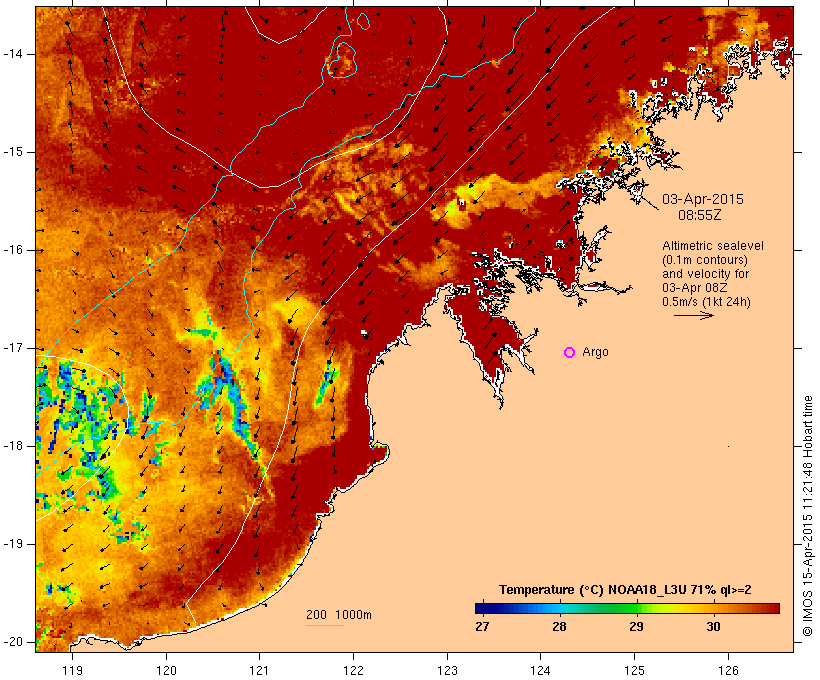Screen dimensions: 820x680
Task: Click the latitude axis label -17
Action: click(13, 348)
